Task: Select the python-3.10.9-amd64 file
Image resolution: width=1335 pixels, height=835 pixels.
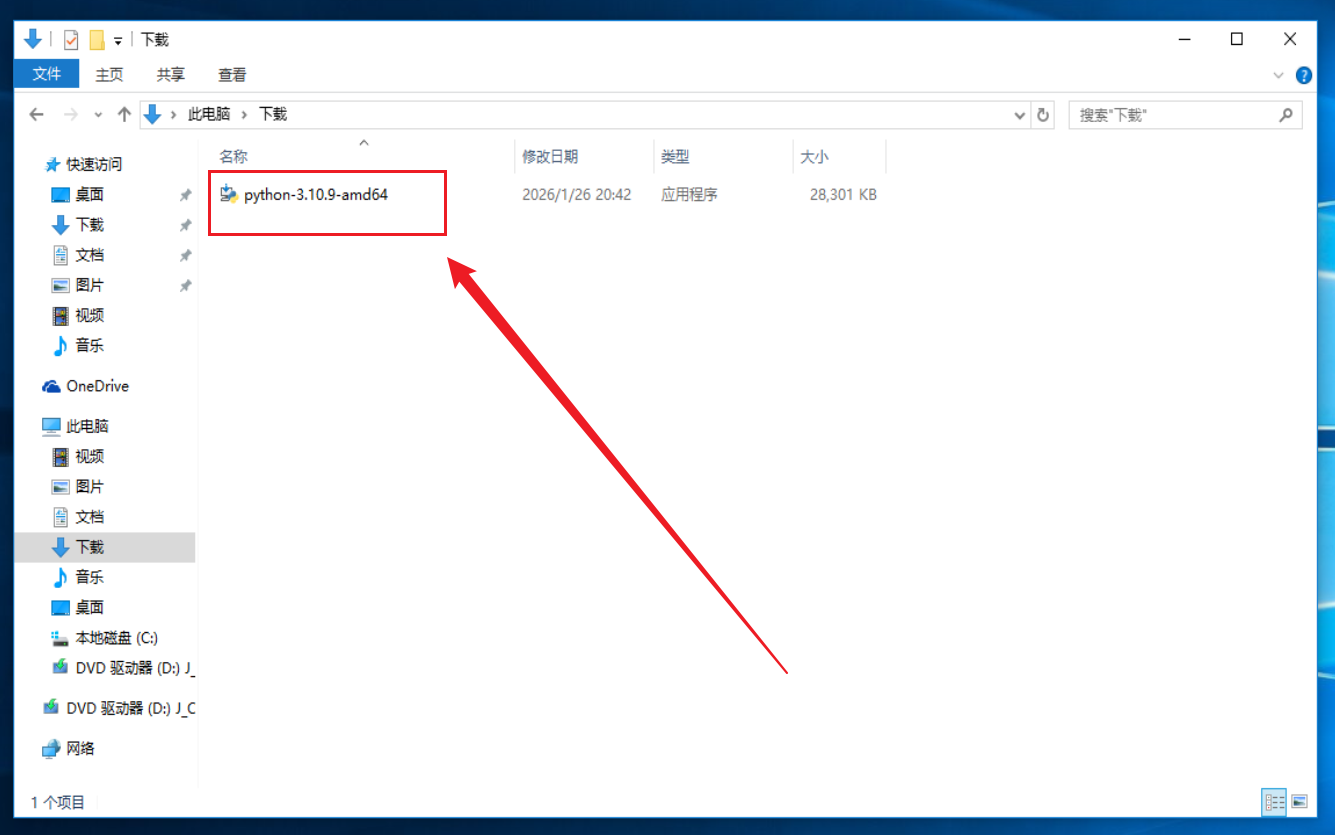Action: click(x=316, y=195)
